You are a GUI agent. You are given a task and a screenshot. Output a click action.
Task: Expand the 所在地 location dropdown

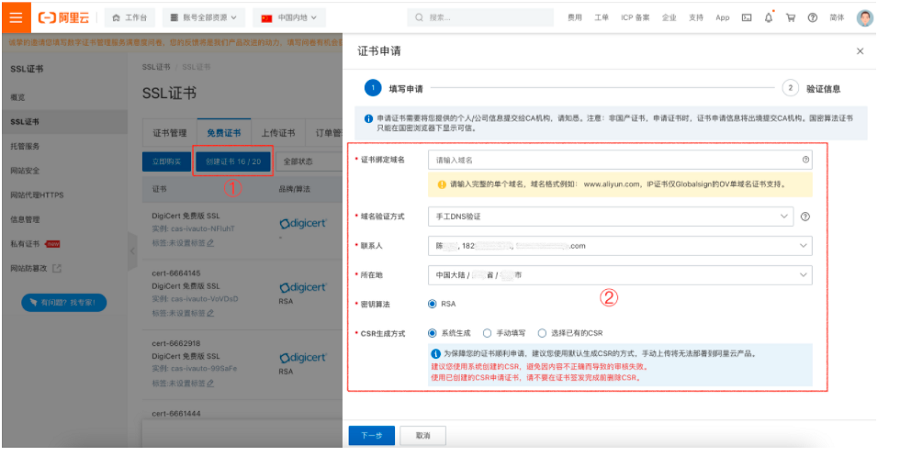620,275
